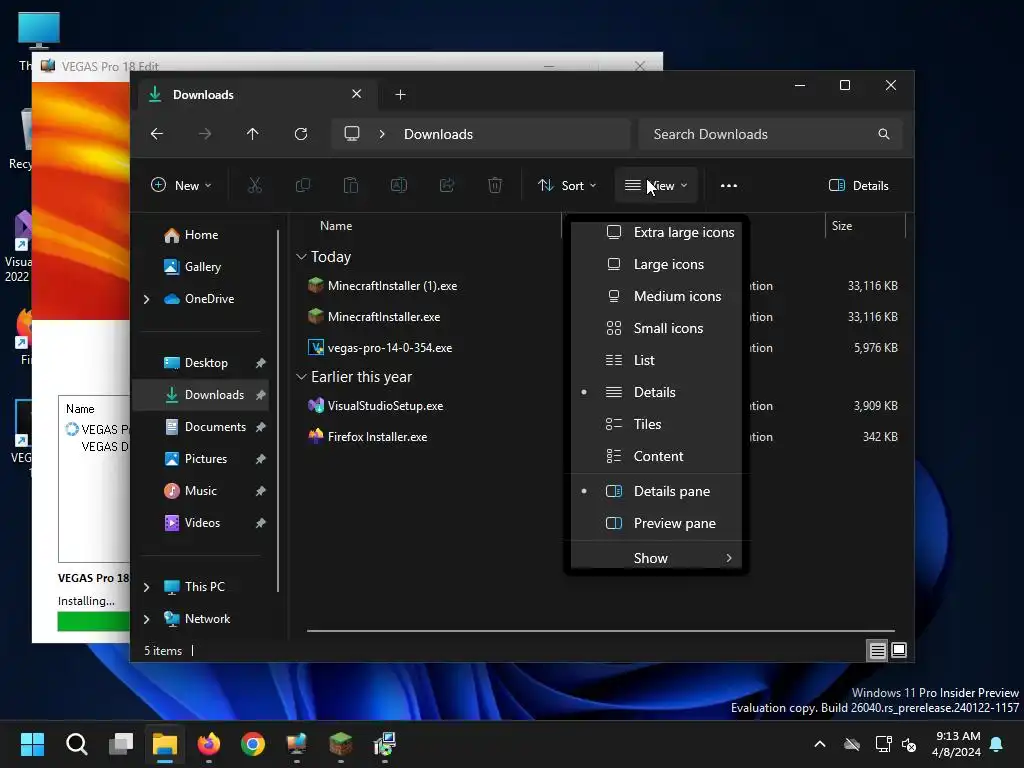
Task: Switch to details view status bar icon
Action: 877,650
